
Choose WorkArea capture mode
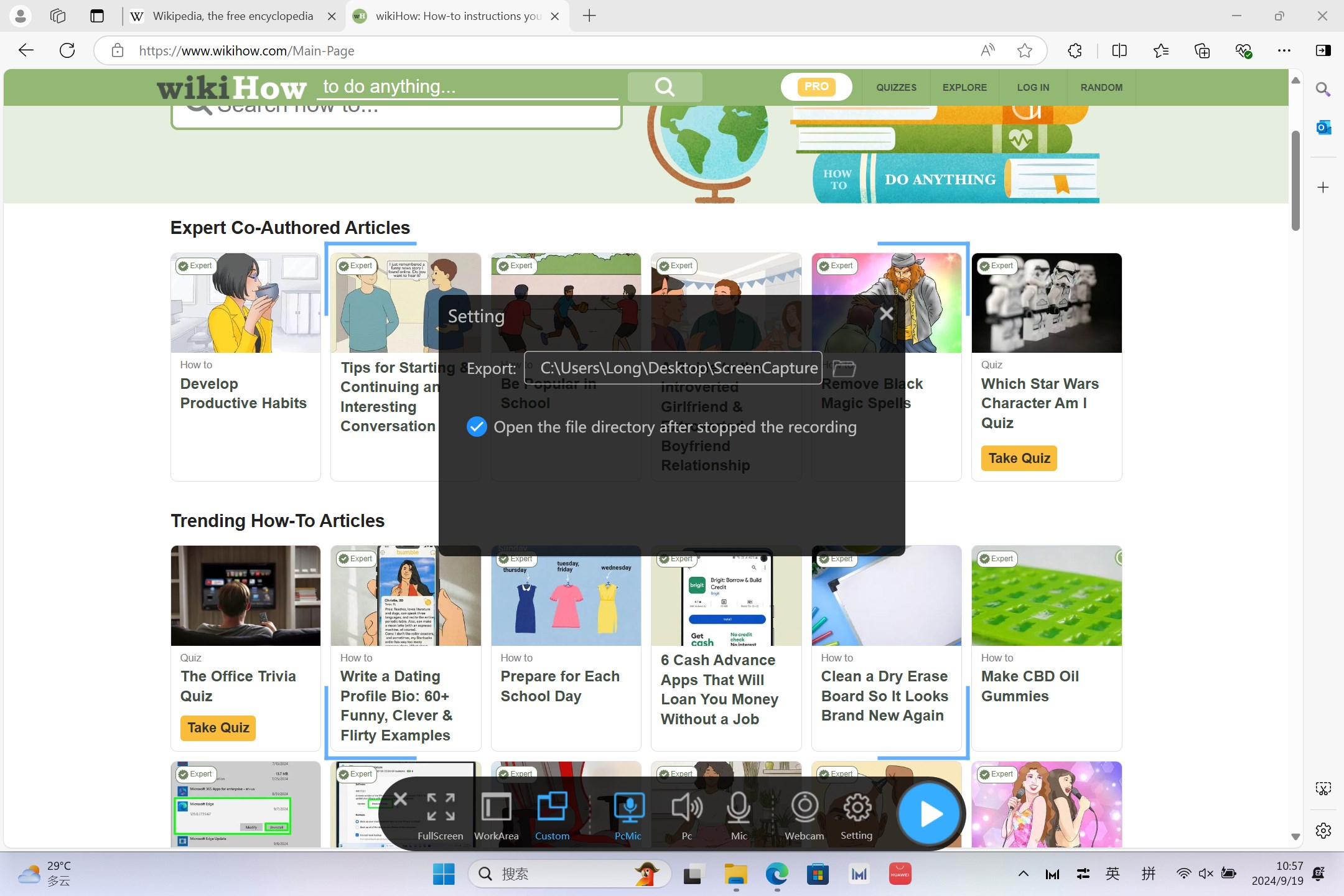coord(496,816)
